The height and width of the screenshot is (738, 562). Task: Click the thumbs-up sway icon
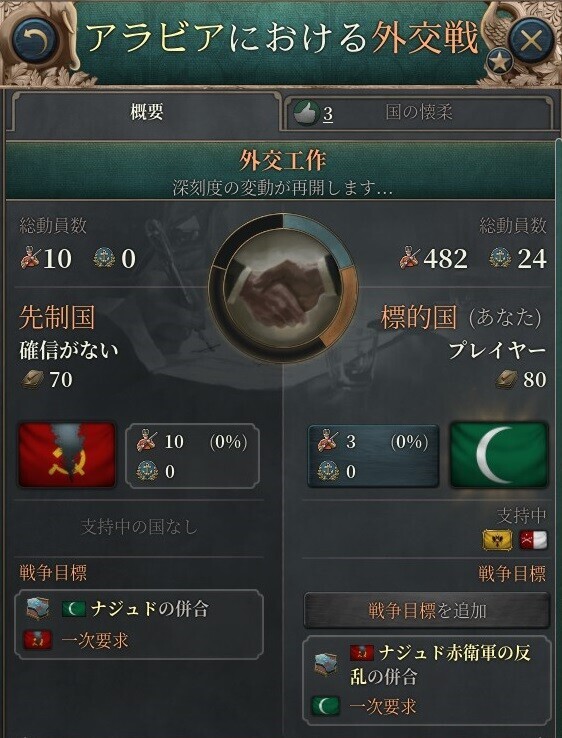pyautogui.click(x=305, y=113)
